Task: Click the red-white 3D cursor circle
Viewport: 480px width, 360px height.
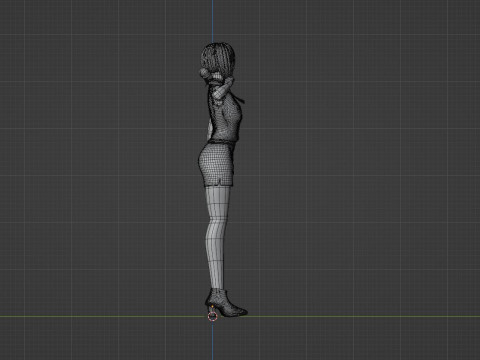Action: click(x=212, y=316)
